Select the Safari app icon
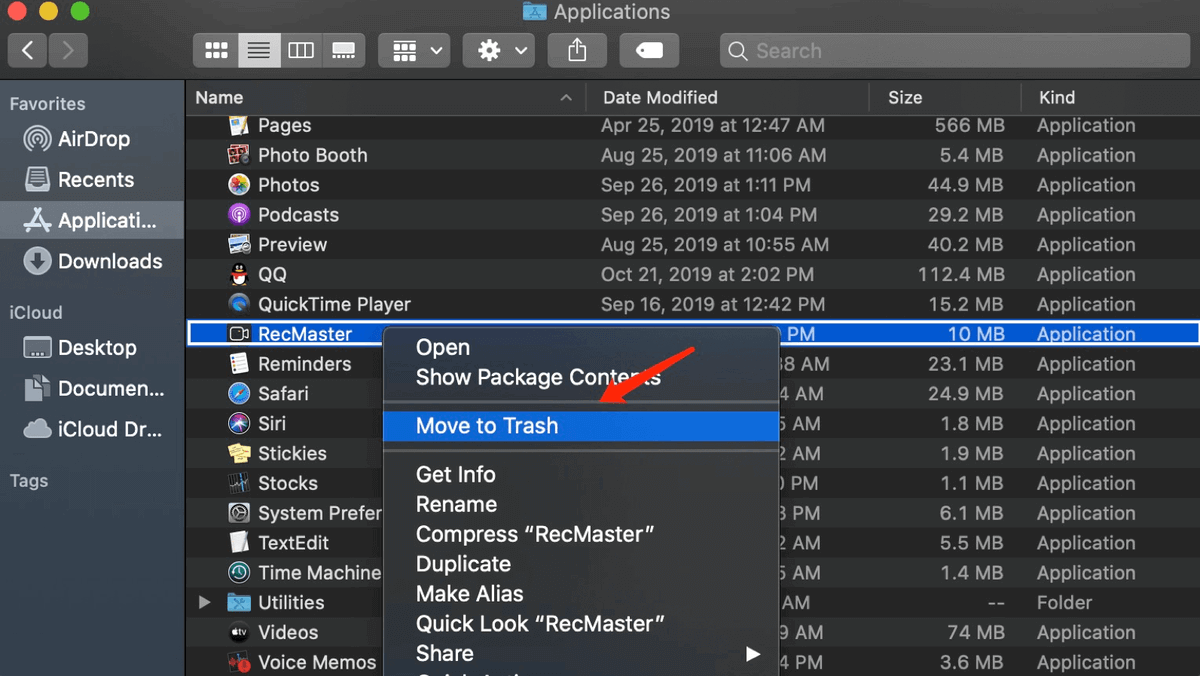Viewport: 1200px width, 676px height. coord(238,394)
